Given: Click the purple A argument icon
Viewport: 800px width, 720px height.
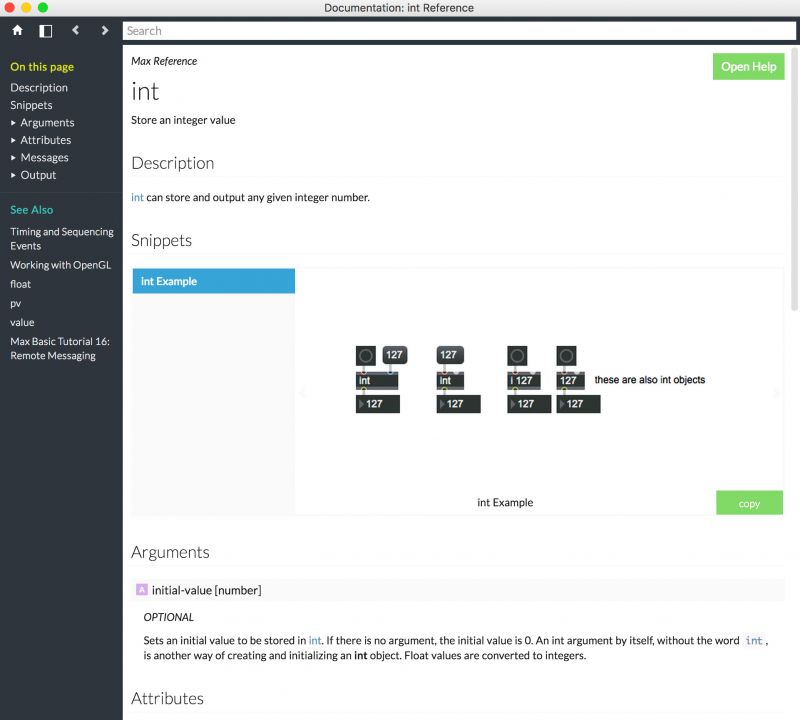Looking at the screenshot, I should click(142, 590).
